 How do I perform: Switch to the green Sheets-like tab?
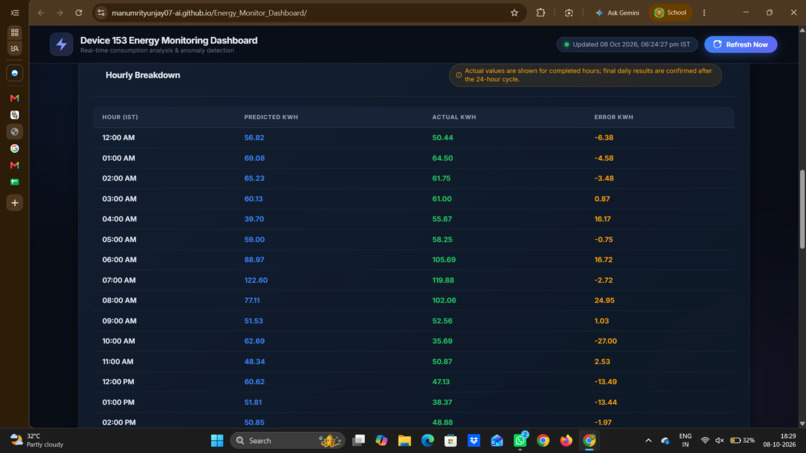[x=15, y=182]
